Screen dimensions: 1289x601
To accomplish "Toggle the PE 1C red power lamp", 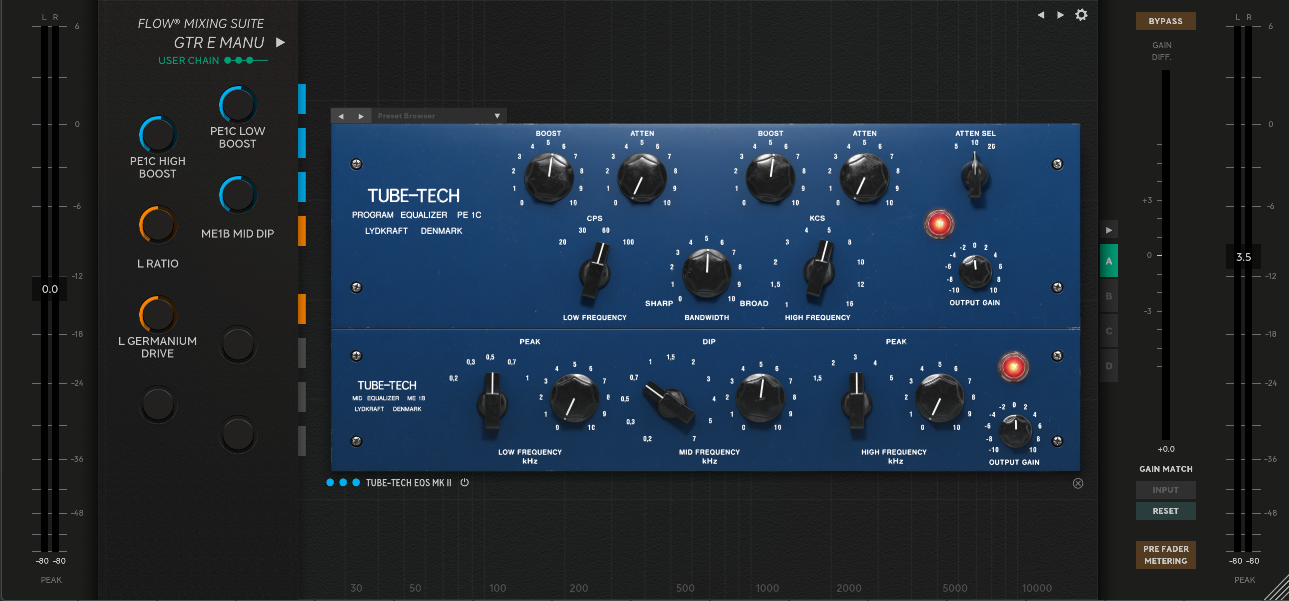I will click(x=938, y=224).
